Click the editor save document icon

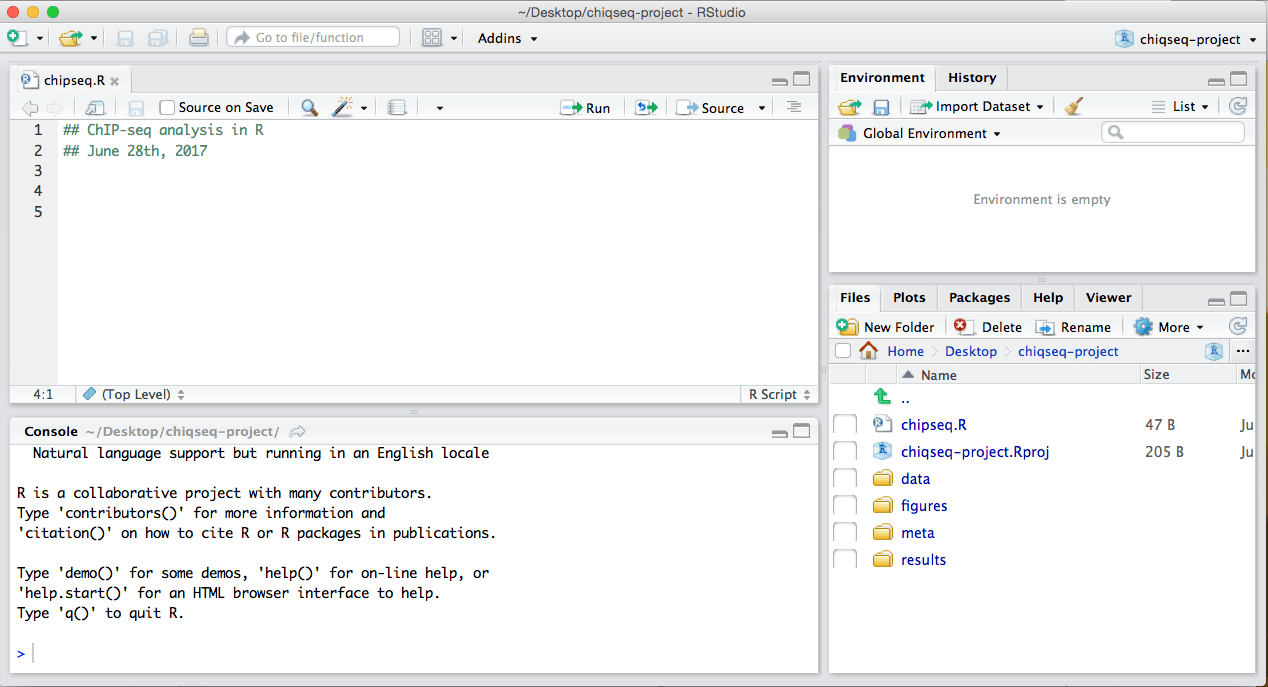coord(137,108)
